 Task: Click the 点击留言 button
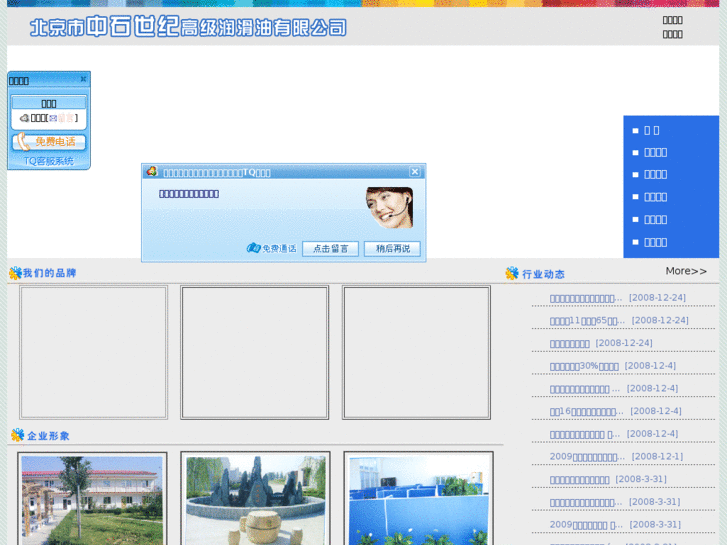tap(331, 249)
